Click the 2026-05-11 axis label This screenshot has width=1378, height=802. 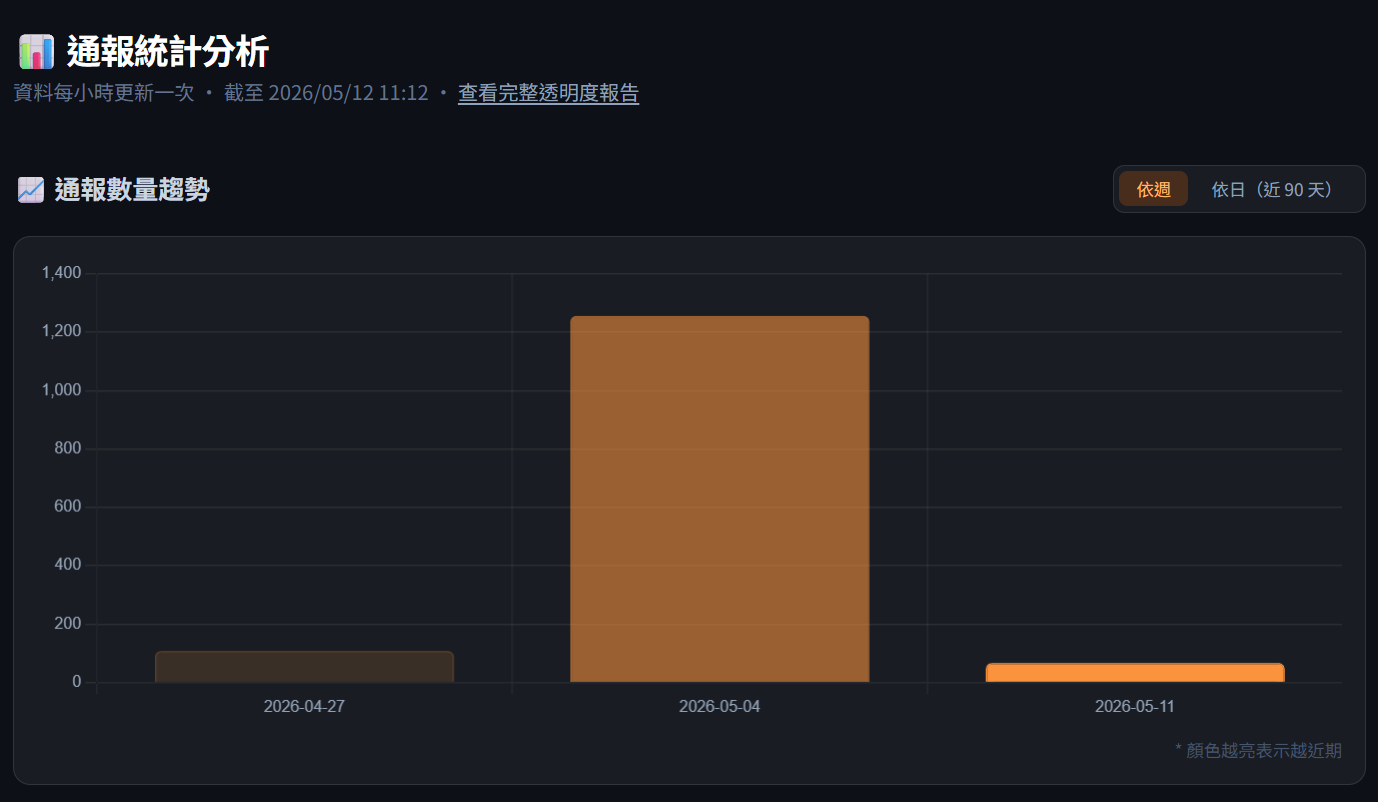pos(1135,706)
